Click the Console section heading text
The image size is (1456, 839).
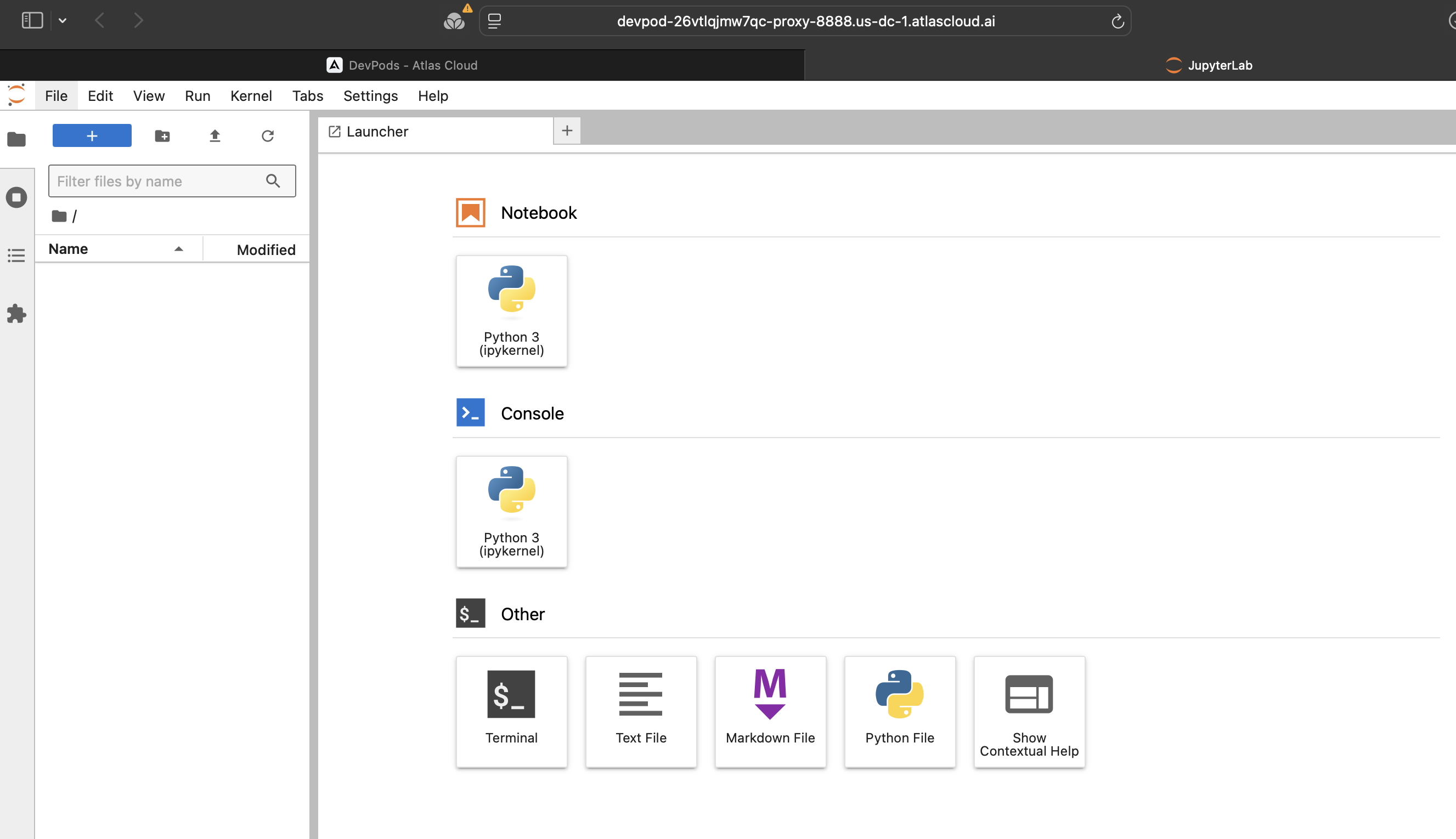pyautogui.click(x=532, y=413)
